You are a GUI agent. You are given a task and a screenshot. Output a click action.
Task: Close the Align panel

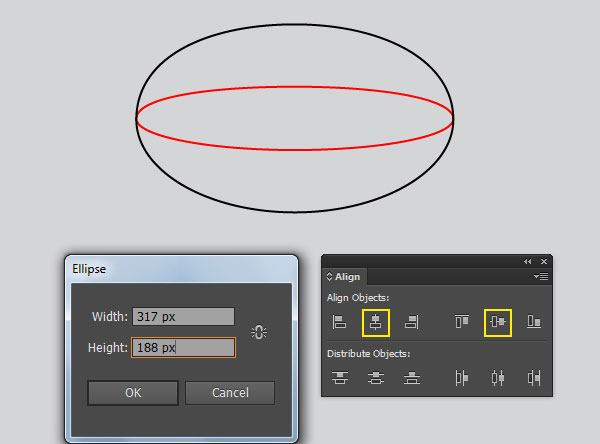tap(544, 261)
